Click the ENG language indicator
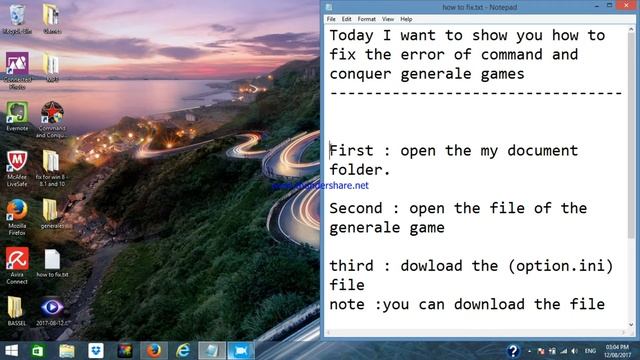Image resolution: width=640 pixels, height=360 pixels. (590, 351)
